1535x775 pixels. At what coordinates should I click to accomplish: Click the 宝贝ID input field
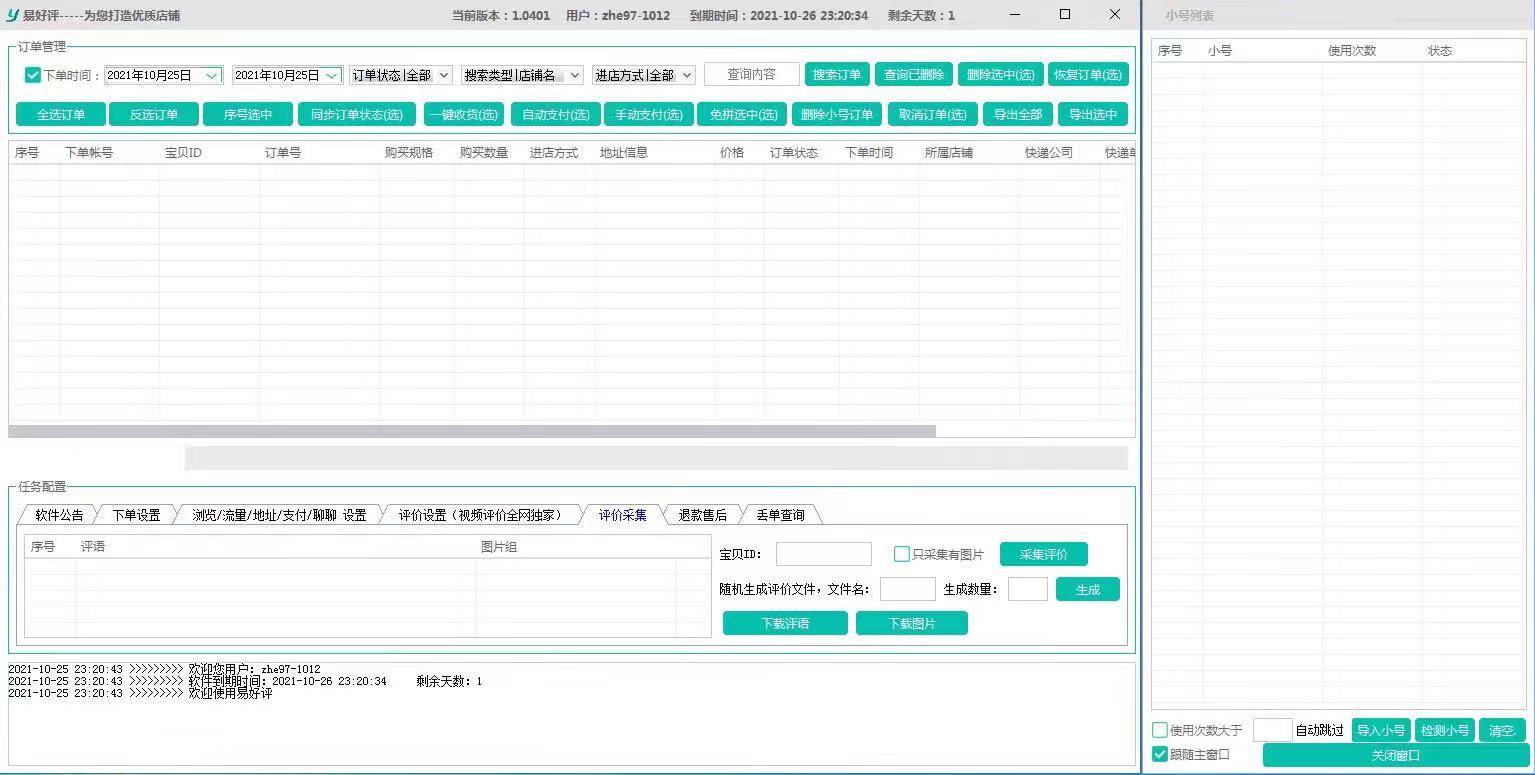[x=823, y=554]
